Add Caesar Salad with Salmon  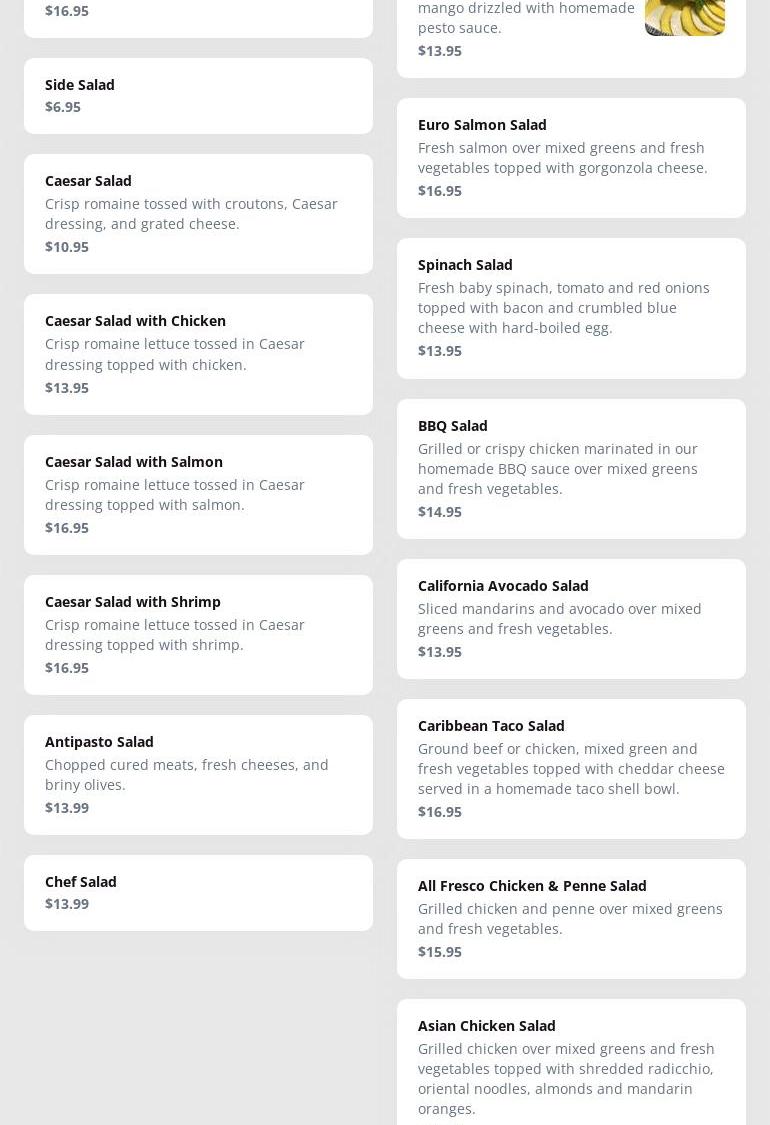pyautogui.click(x=198, y=494)
